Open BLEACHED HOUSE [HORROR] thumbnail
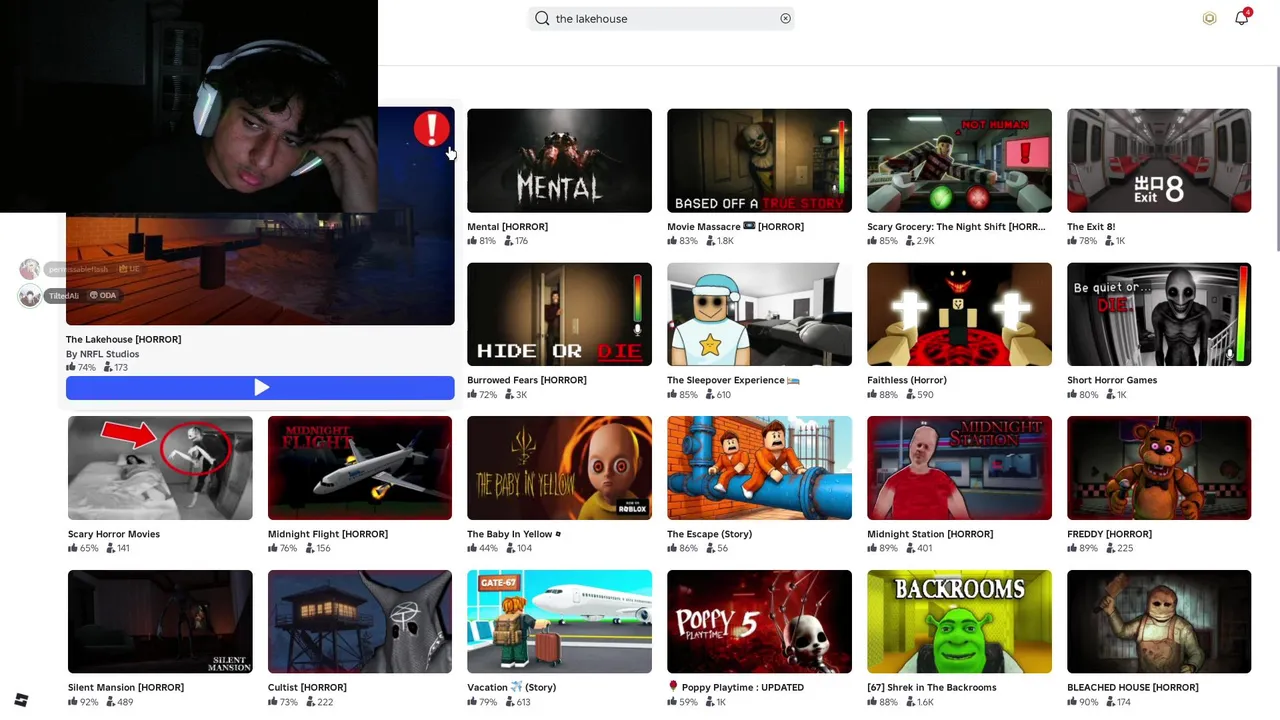The height and width of the screenshot is (720, 1280). (1159, 621)
